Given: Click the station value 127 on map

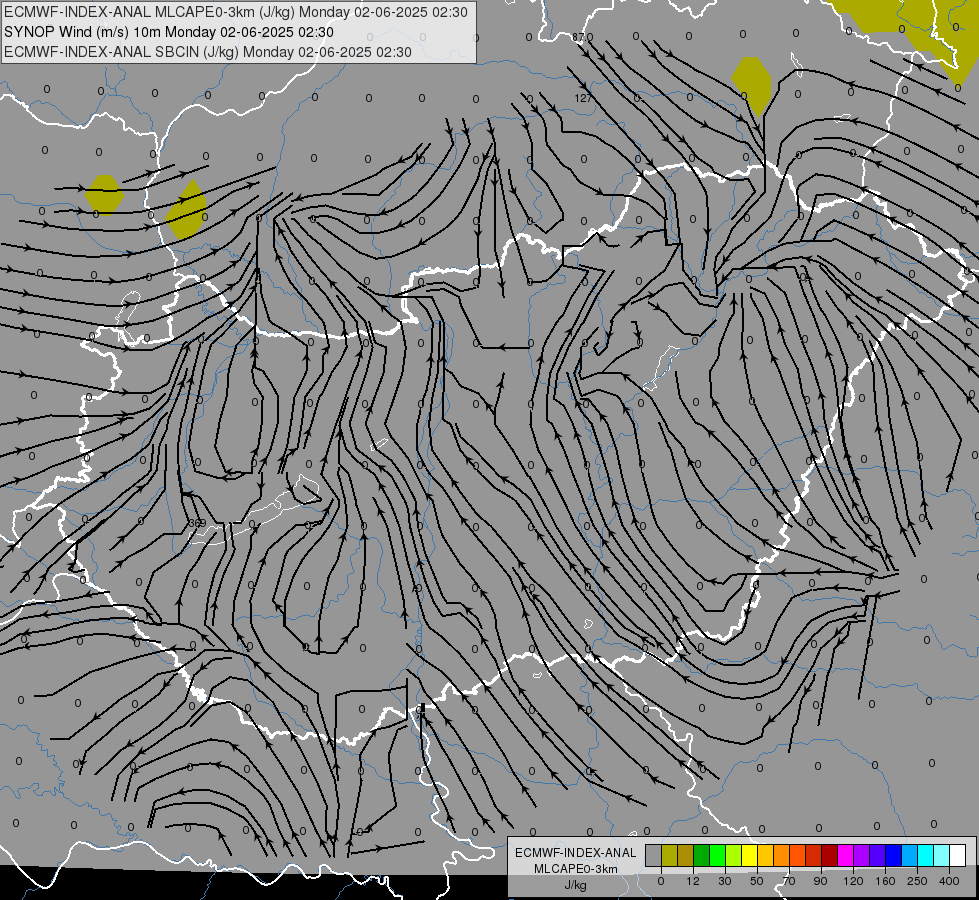Looking at the screenshot, I should click(x=583, y=98).
